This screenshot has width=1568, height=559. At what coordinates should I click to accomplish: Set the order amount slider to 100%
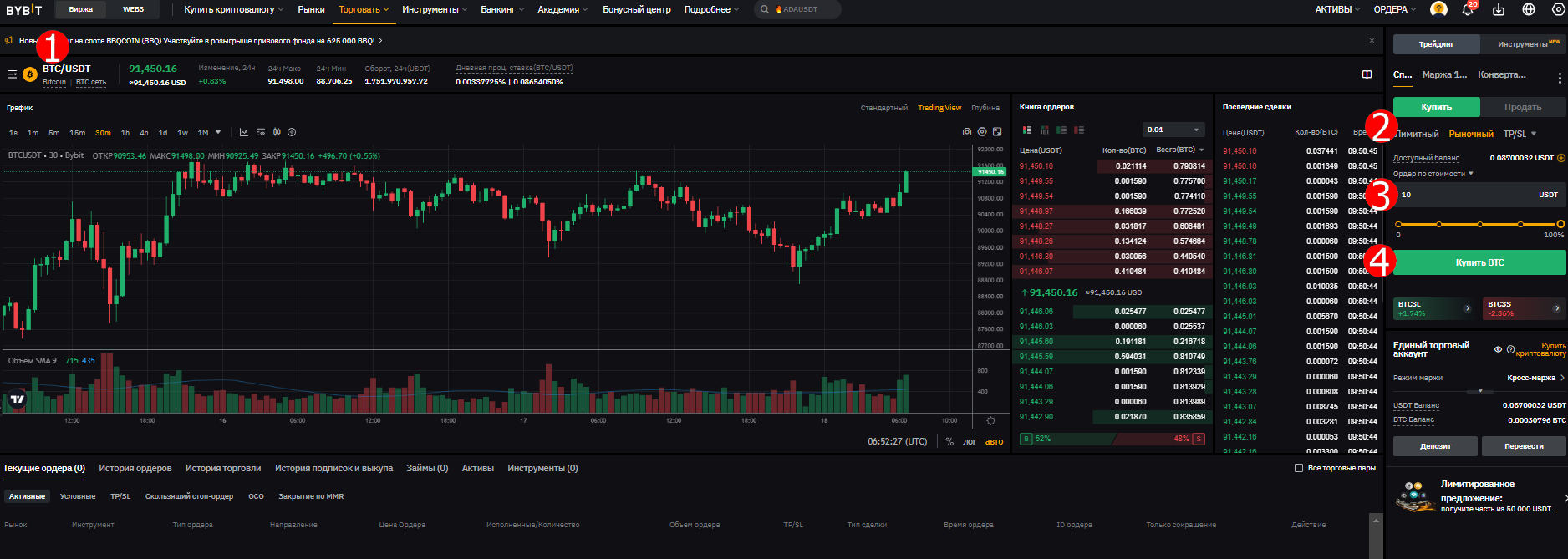[1560, 224]
